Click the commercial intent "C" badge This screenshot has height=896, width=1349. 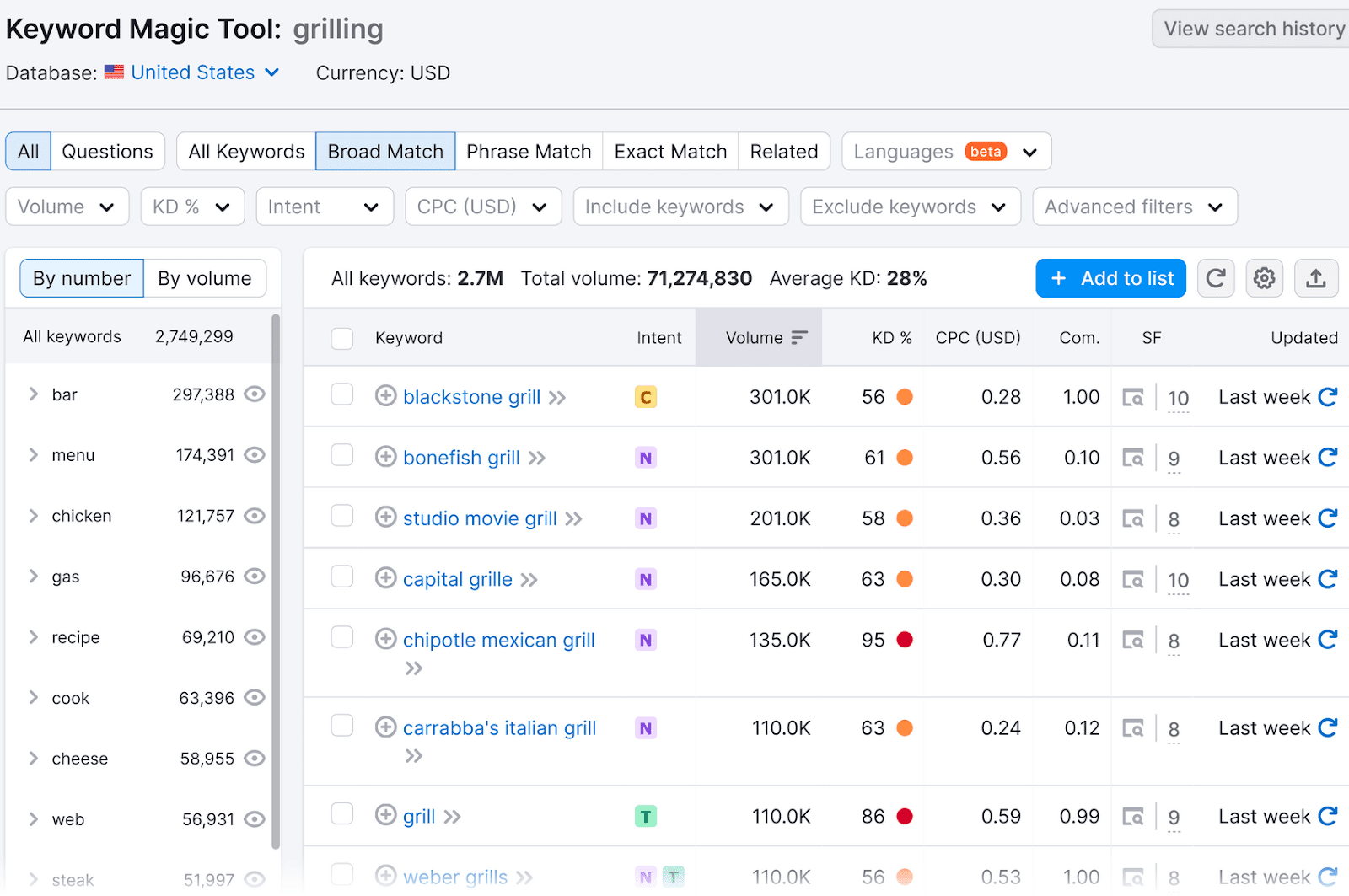pos(646,396)
